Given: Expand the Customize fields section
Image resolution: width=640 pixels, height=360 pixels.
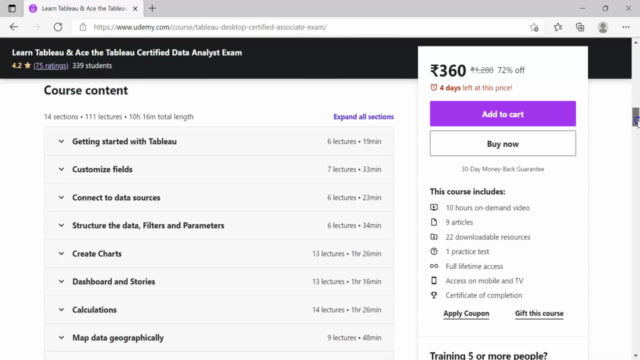Looking at the screenshot, I should click(x=219, y=169).
